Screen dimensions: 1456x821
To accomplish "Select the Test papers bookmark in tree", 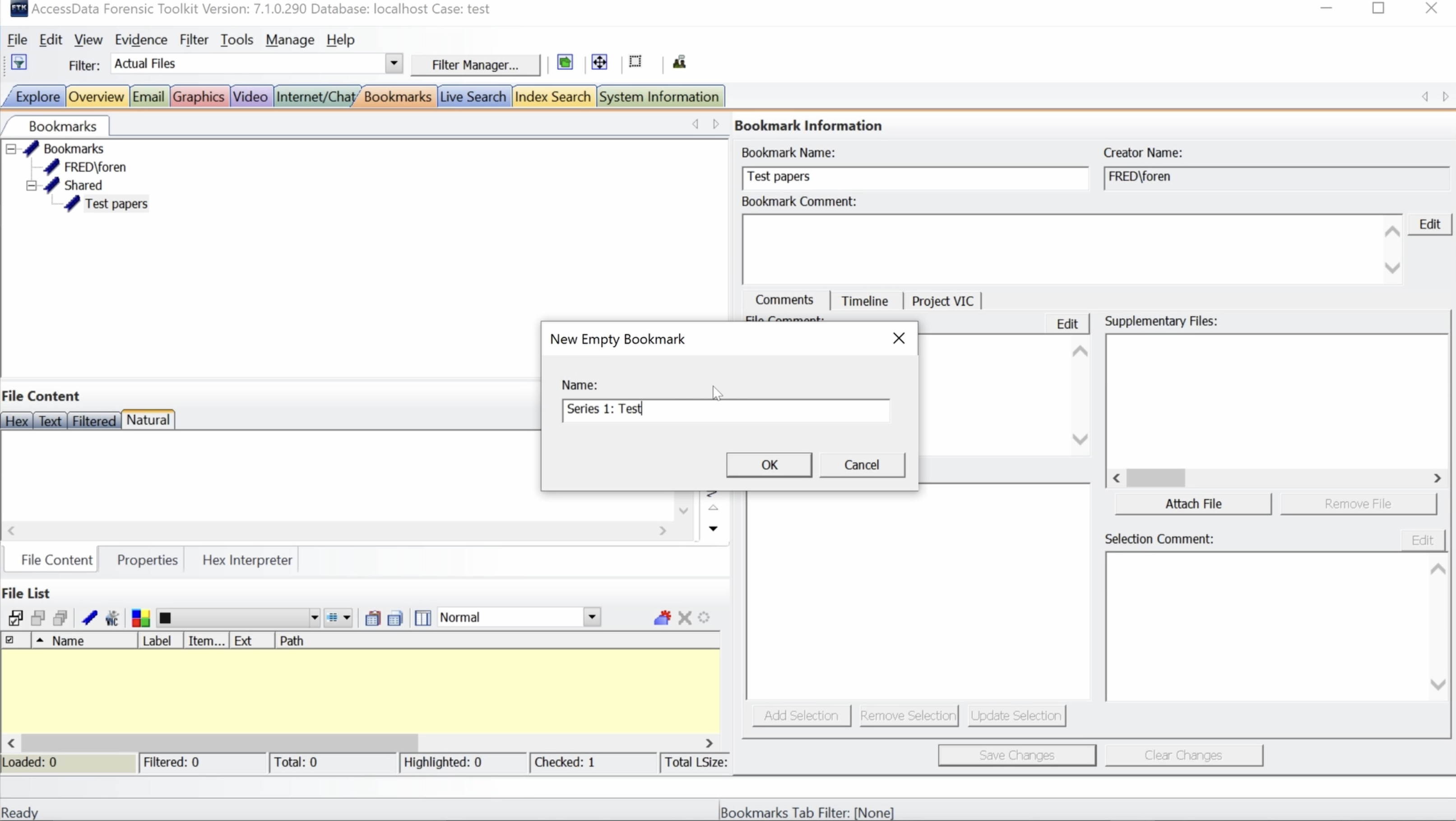I will [116, 204].
